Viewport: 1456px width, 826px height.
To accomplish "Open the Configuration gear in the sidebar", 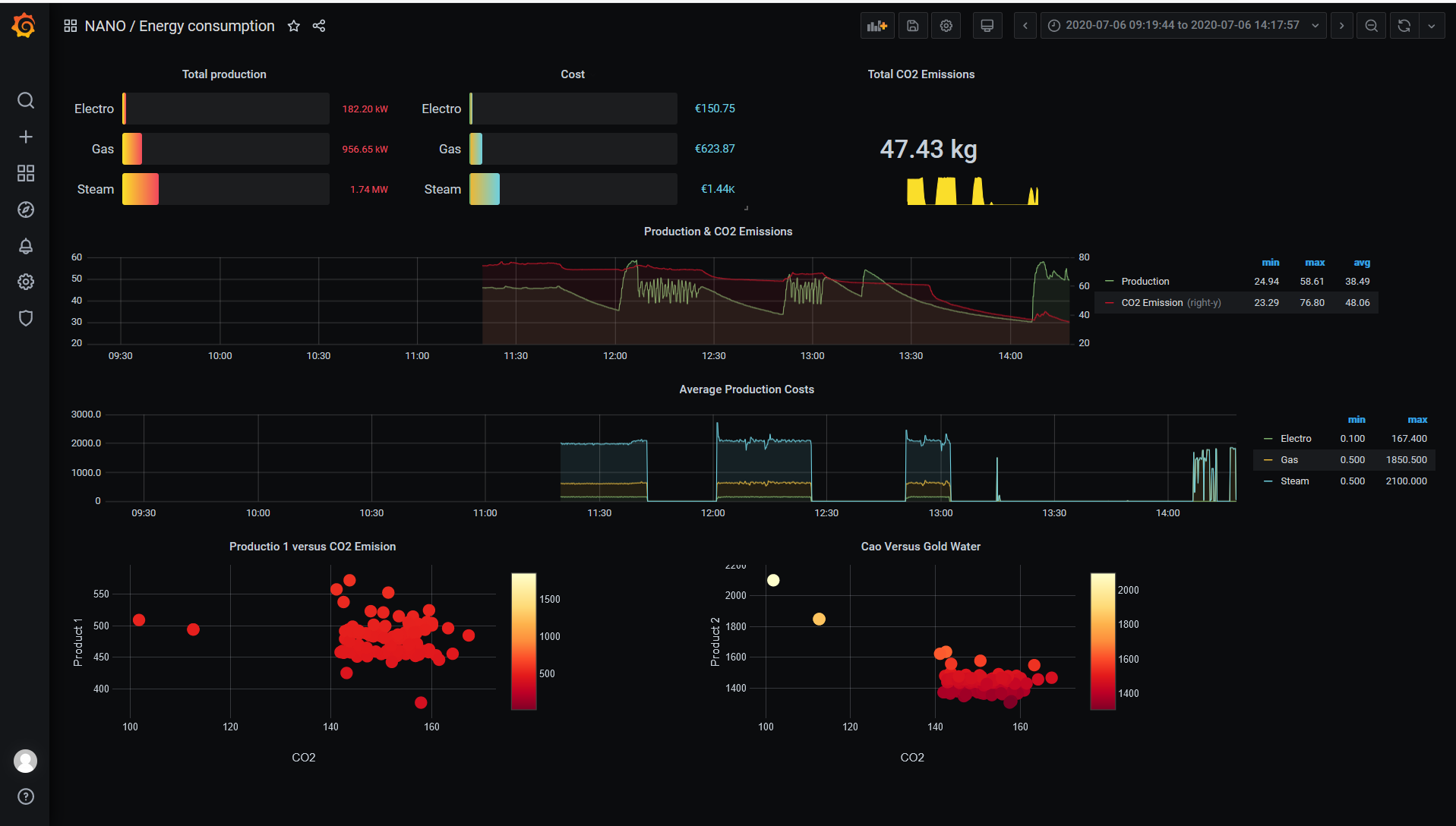I will click(26, 282).
